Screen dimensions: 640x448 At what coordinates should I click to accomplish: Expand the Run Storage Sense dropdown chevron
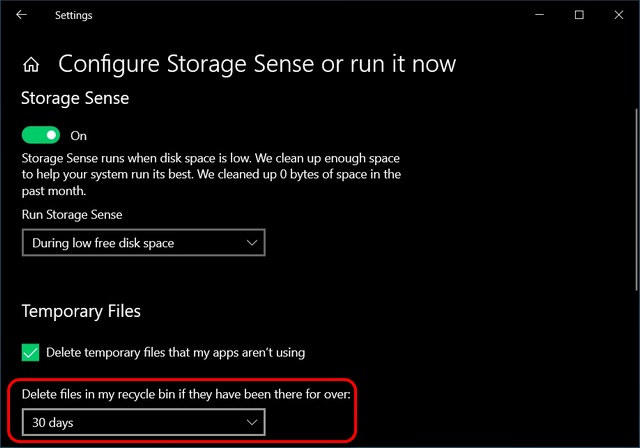point(252,243)
